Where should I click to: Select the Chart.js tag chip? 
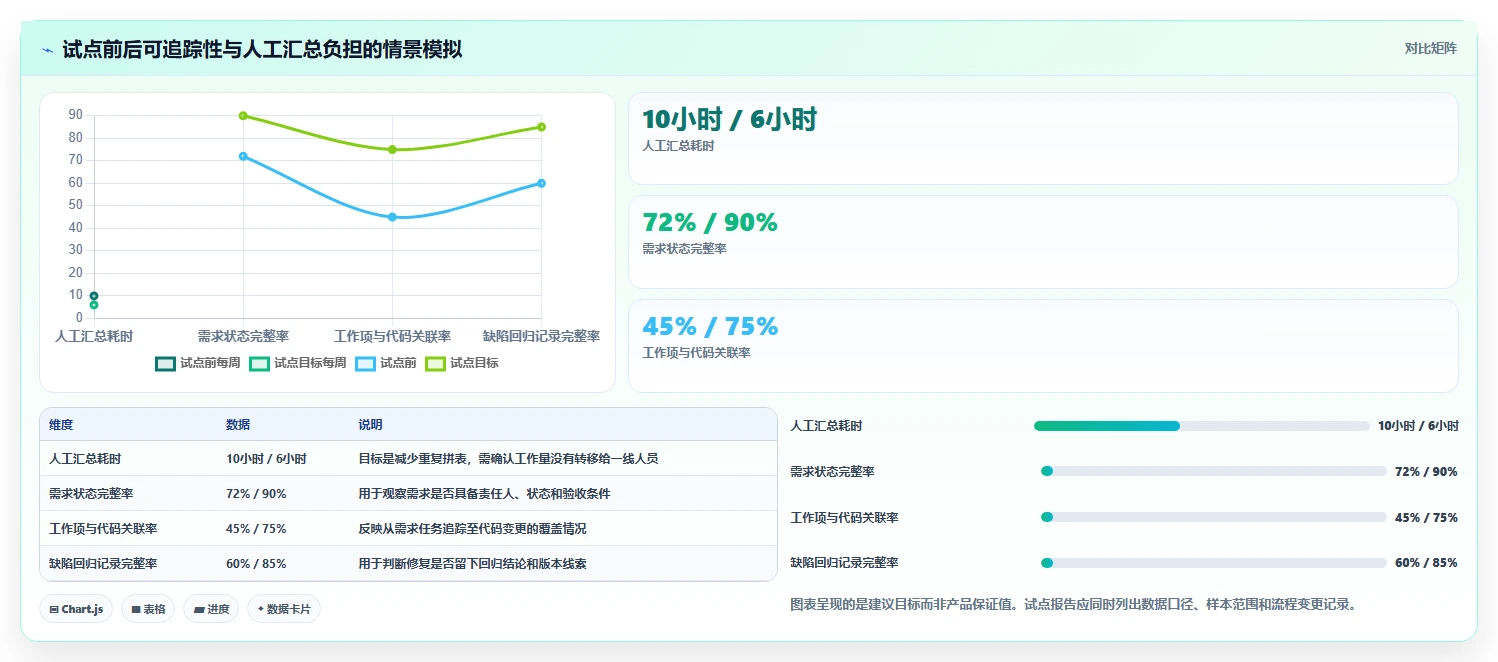pos(76,609)
